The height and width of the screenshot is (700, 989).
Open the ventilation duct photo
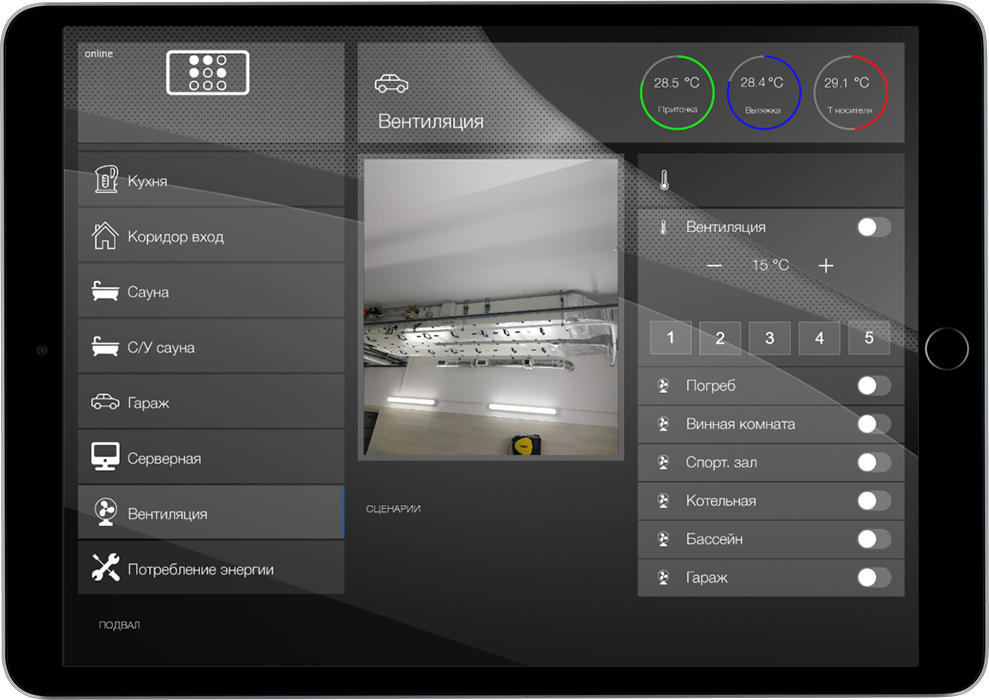tap(490, 305)
